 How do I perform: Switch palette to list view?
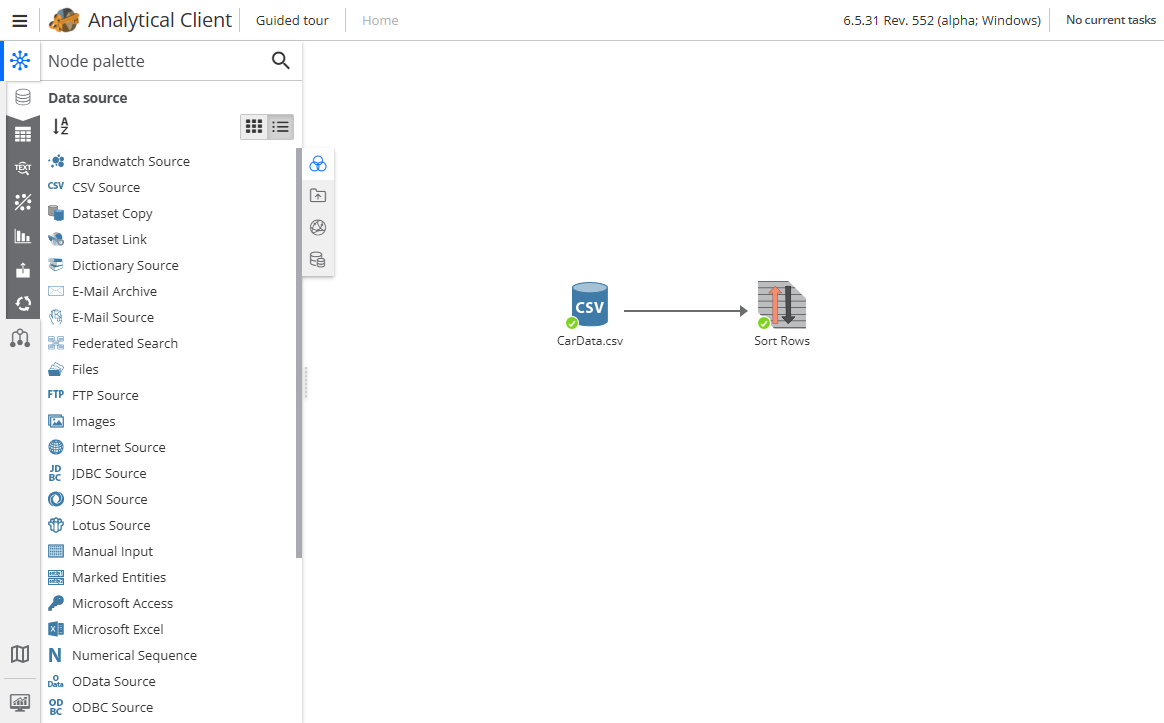point(281,127)
